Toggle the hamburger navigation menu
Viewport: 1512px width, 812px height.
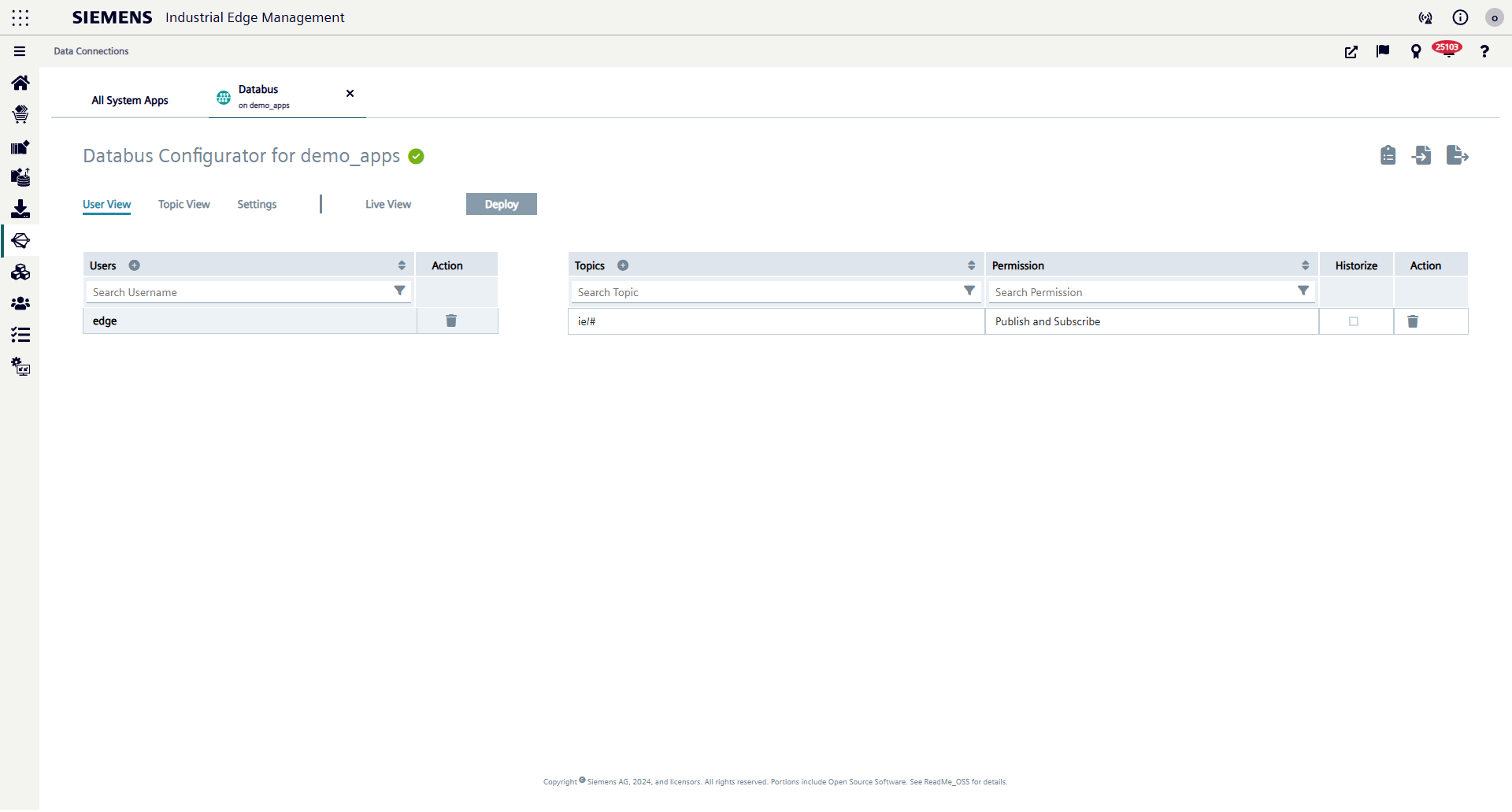click(x=20, y=51)
